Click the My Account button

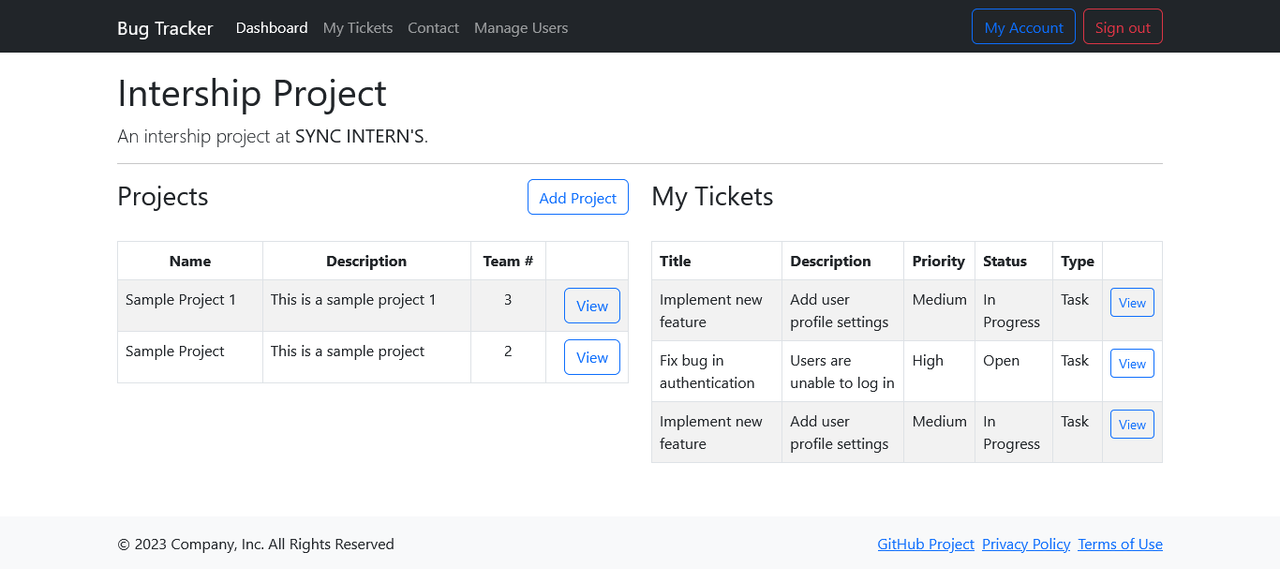(x=1023, y=27)
